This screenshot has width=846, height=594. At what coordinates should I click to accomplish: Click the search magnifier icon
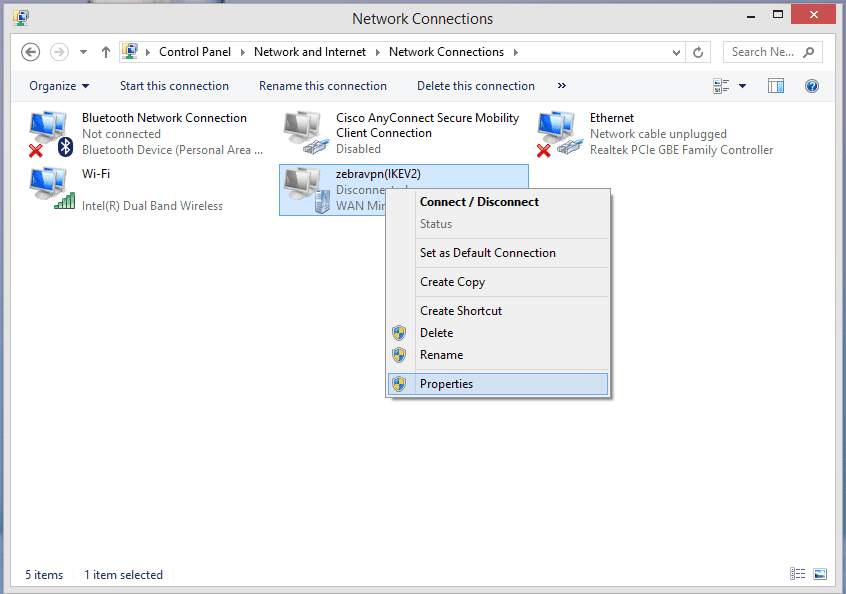pyautogui.click(x=808, y=52)
